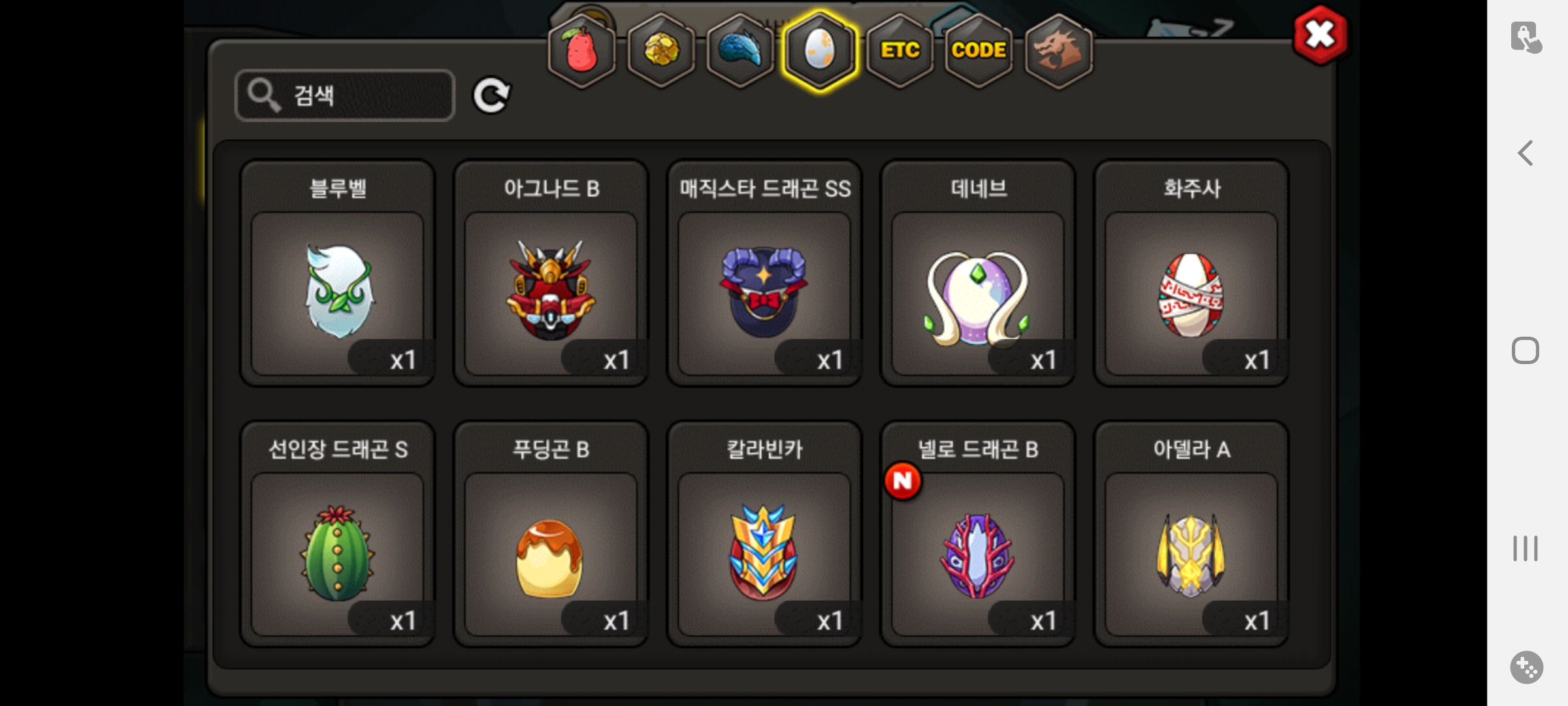Tap the 선인장 드래곤 S cactus egg
This screenshot has height=706, width=1568.
(338, 534)
